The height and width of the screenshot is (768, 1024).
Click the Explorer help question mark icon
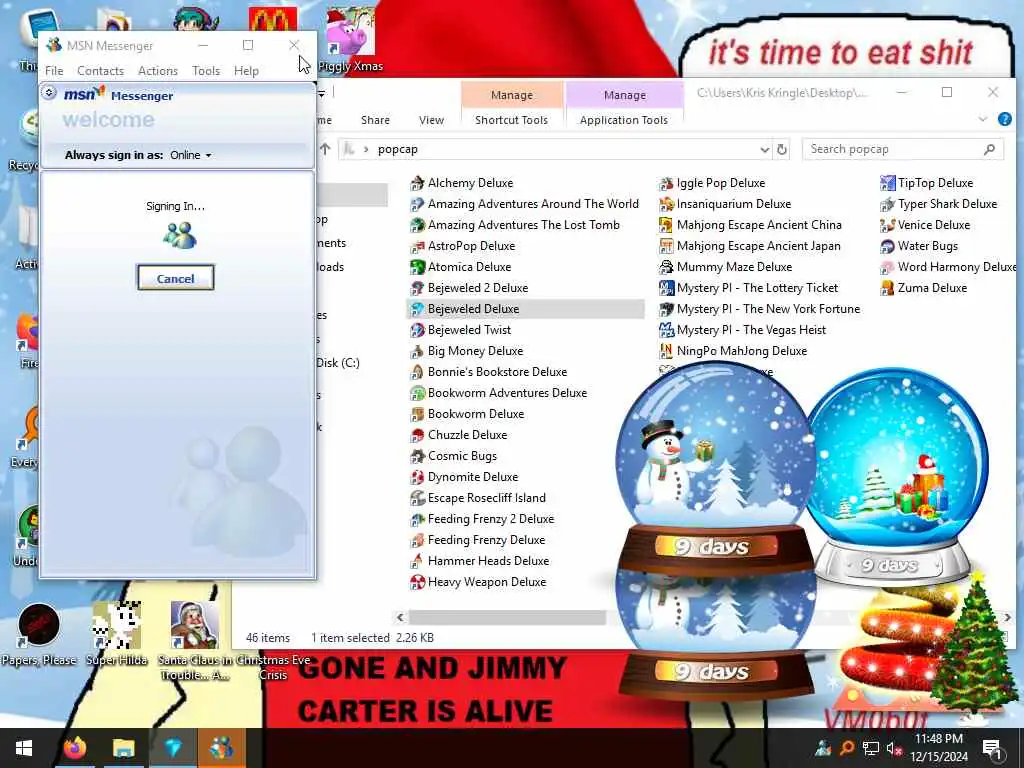pyautogui.click(x=1004, y=119)
